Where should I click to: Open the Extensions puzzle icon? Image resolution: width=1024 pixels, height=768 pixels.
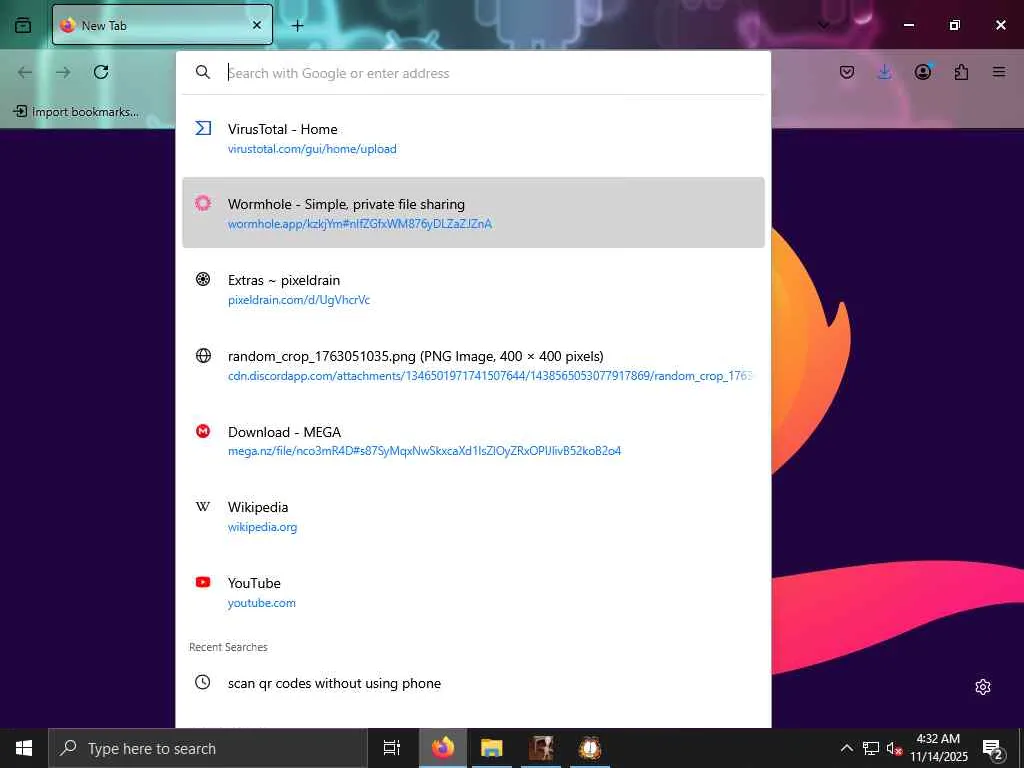pyautogui.click(x=961, y=72)
